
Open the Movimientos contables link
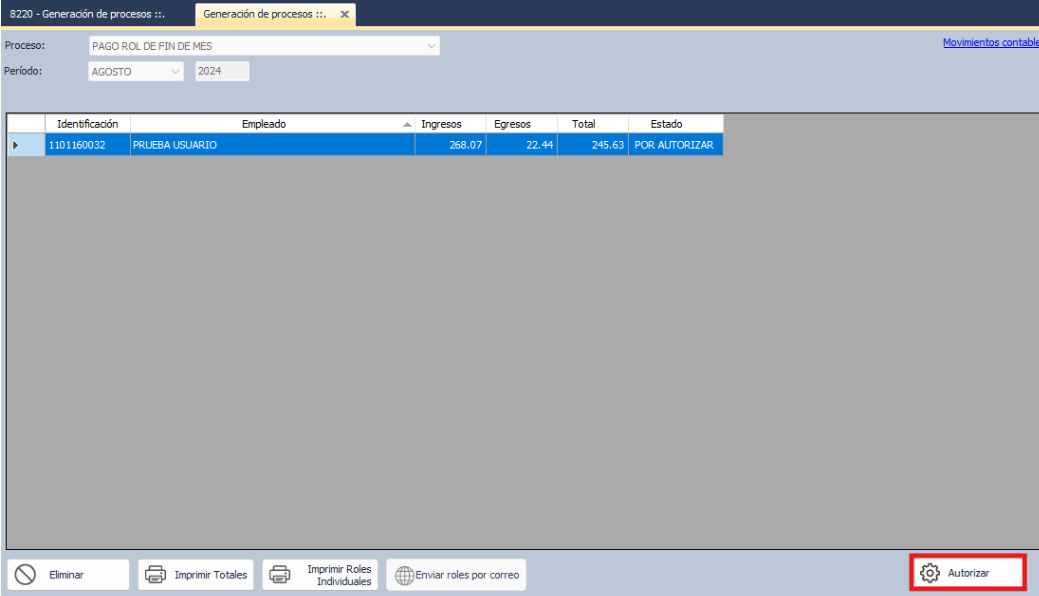click(x=989, y=42)
